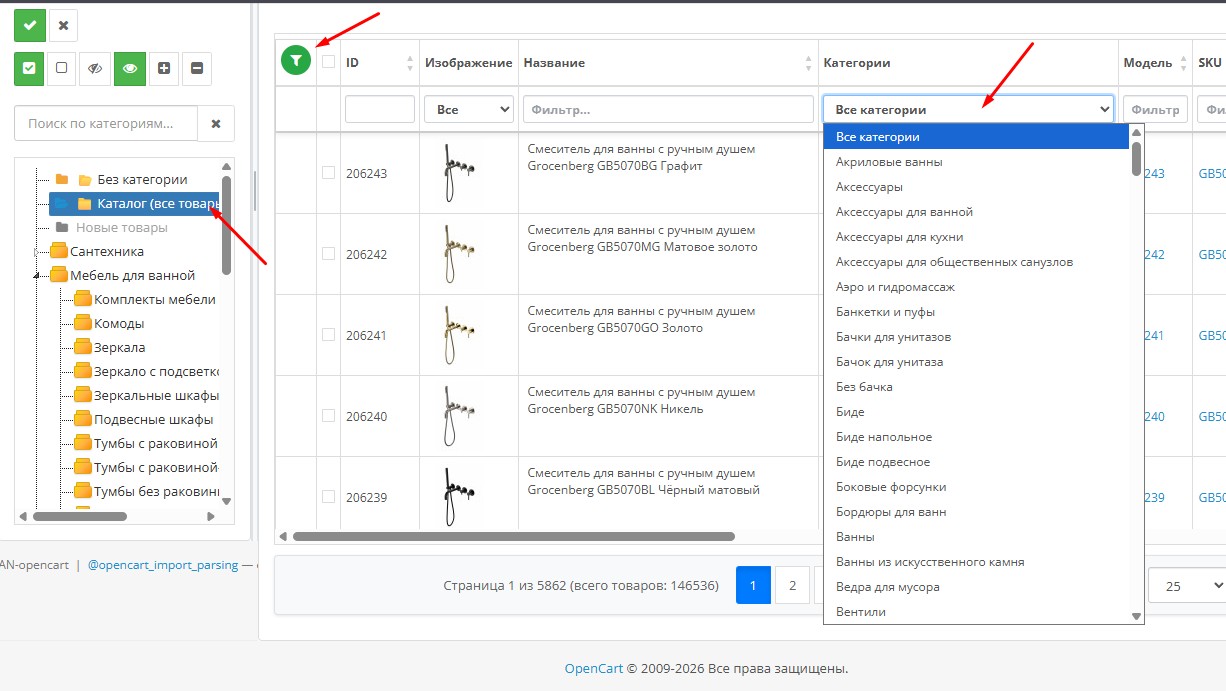Click the green eye show icon

[130, 68]
